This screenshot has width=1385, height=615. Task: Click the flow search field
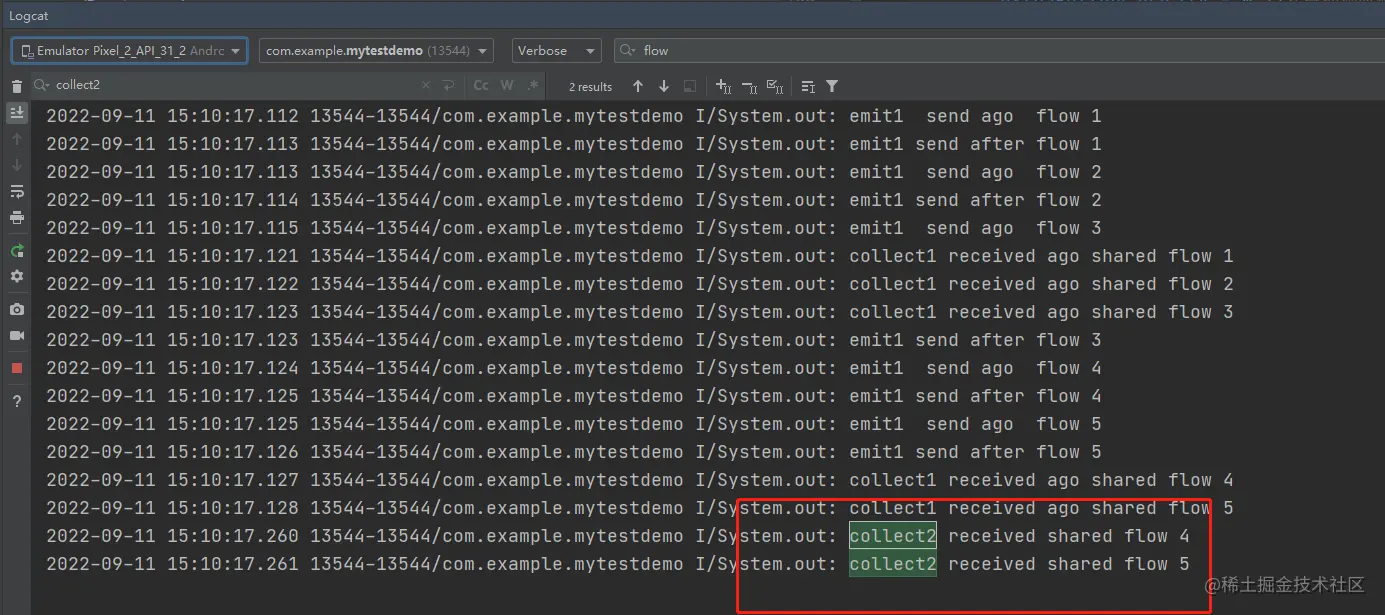coord(700,49)
